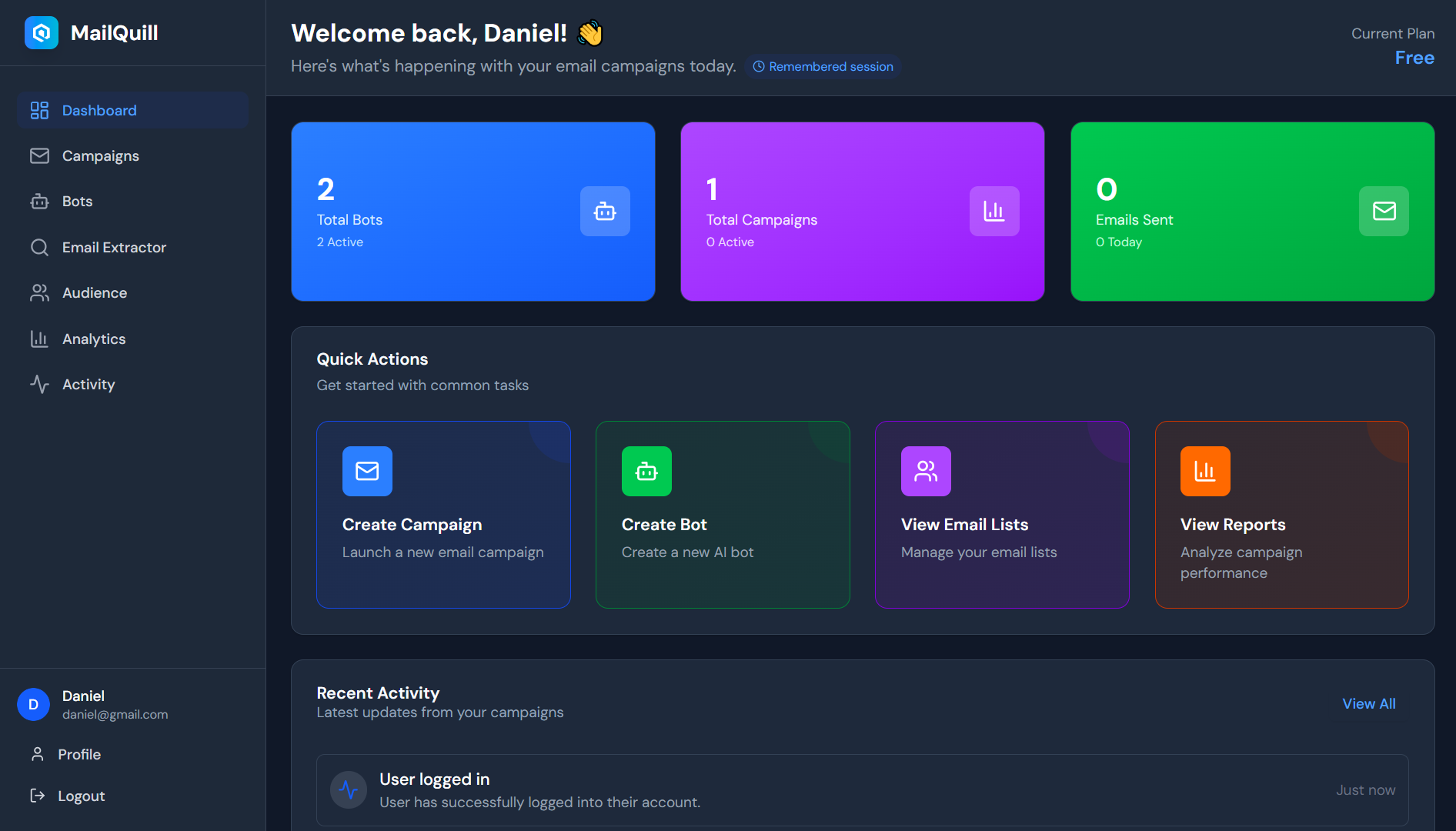Click 'Get started with common tasks' subtitle

pos(422,385)
